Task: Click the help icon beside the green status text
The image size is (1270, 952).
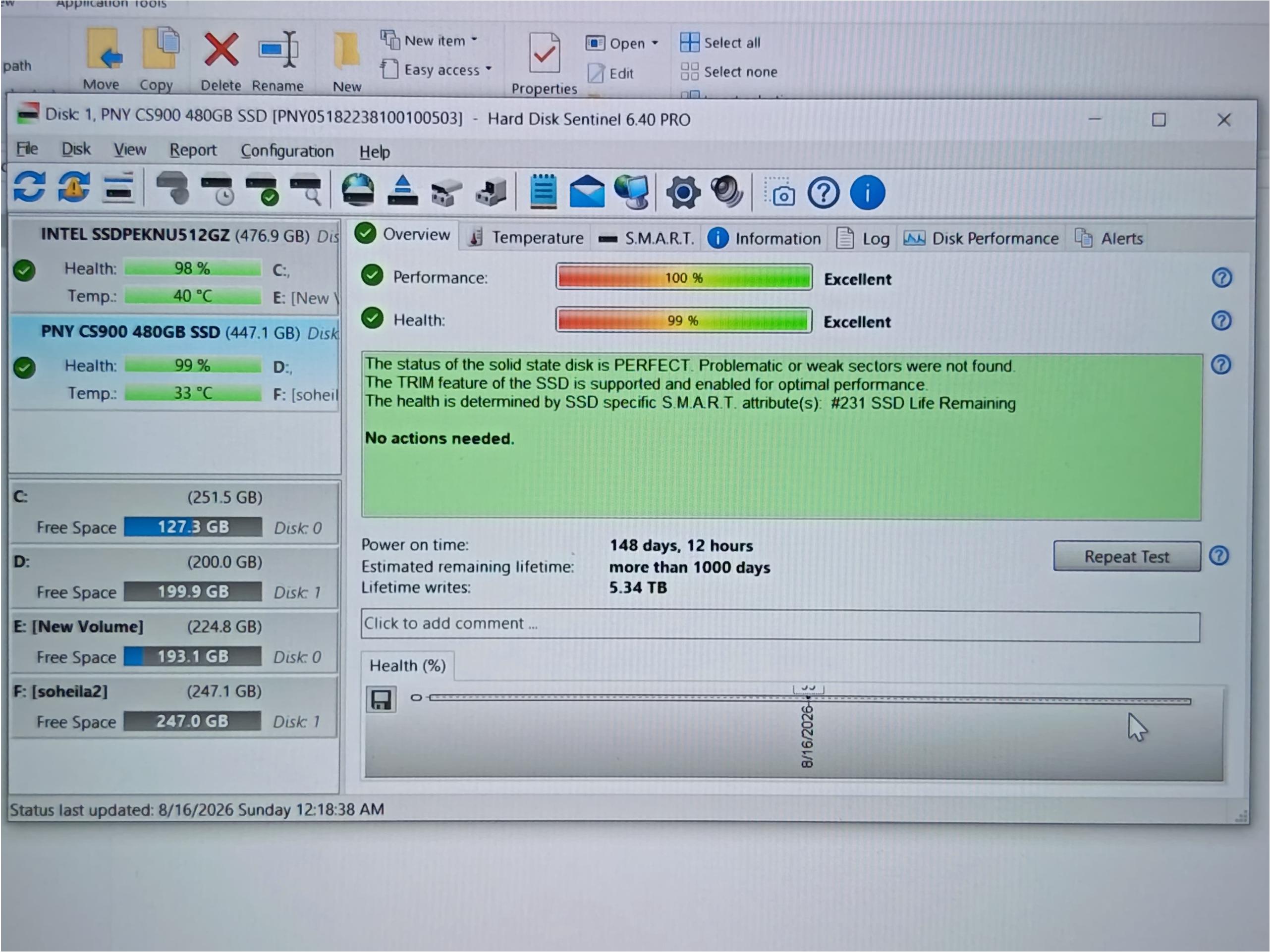Action: click(1221, 365)
